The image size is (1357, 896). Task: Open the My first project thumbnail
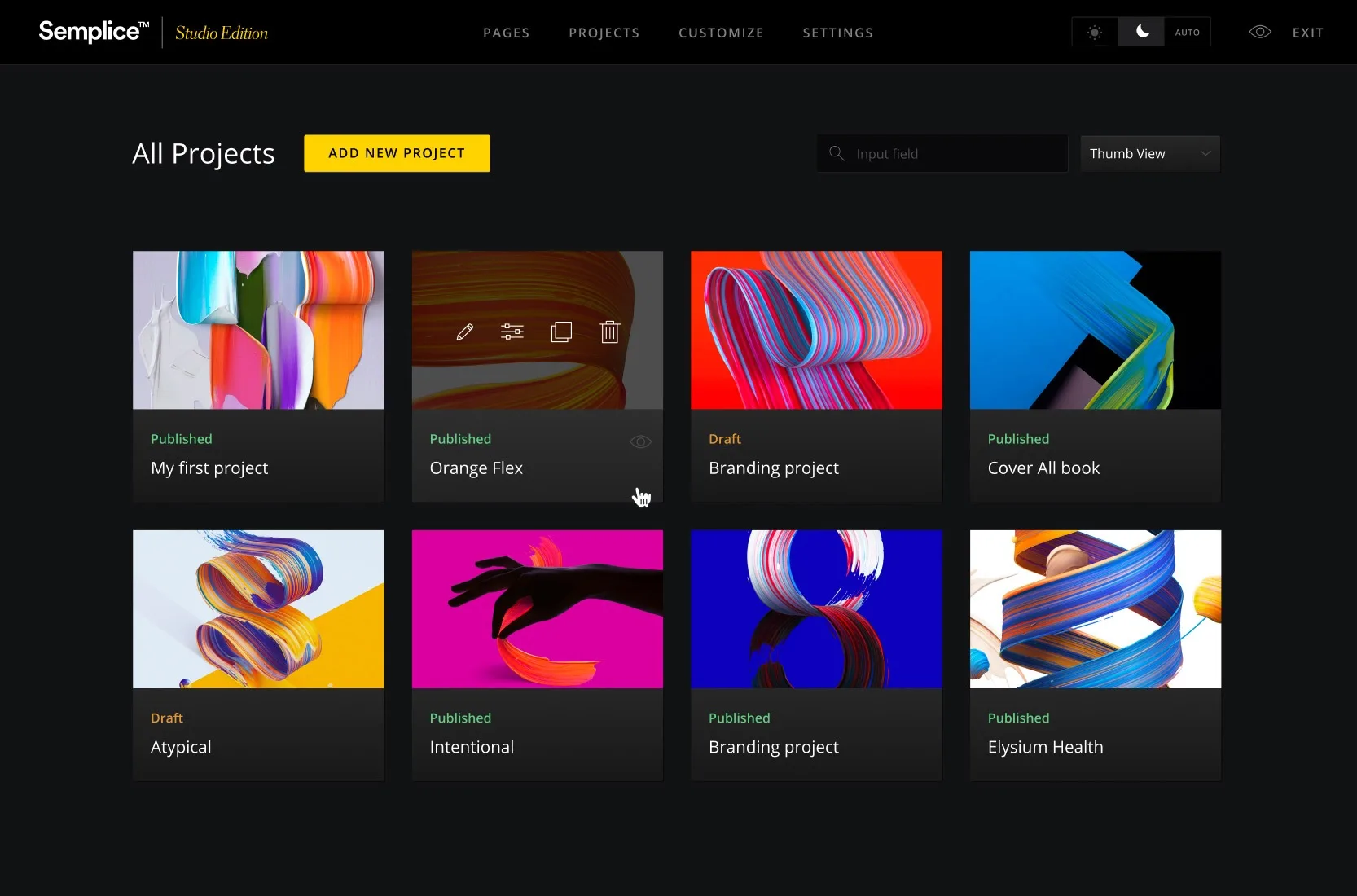coord(258,330)
